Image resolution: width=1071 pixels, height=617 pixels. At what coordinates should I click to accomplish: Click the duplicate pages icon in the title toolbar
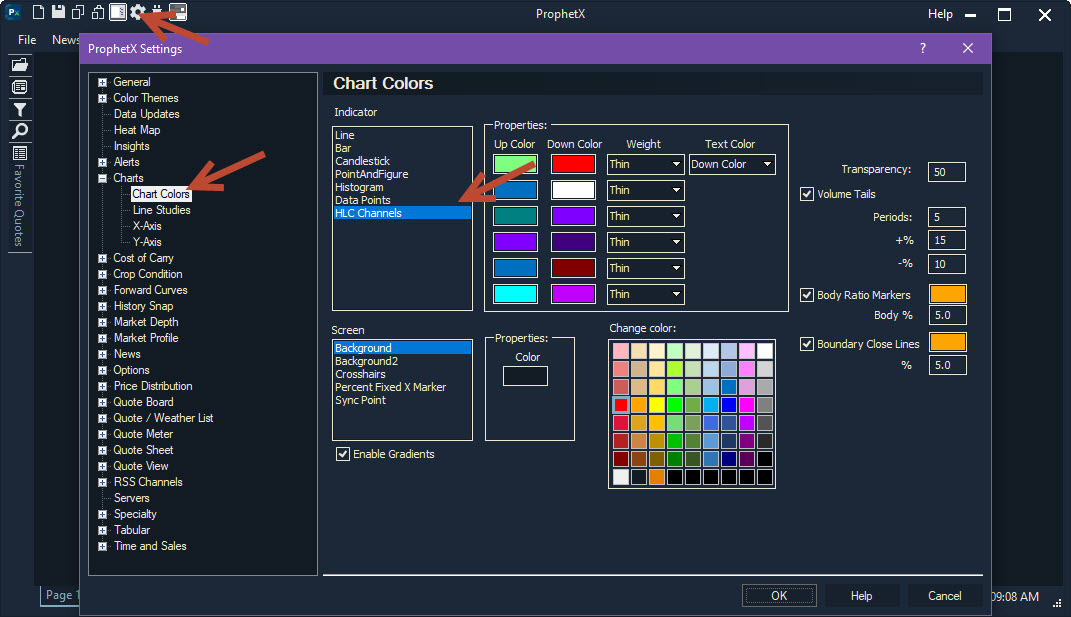pos(78,12)
